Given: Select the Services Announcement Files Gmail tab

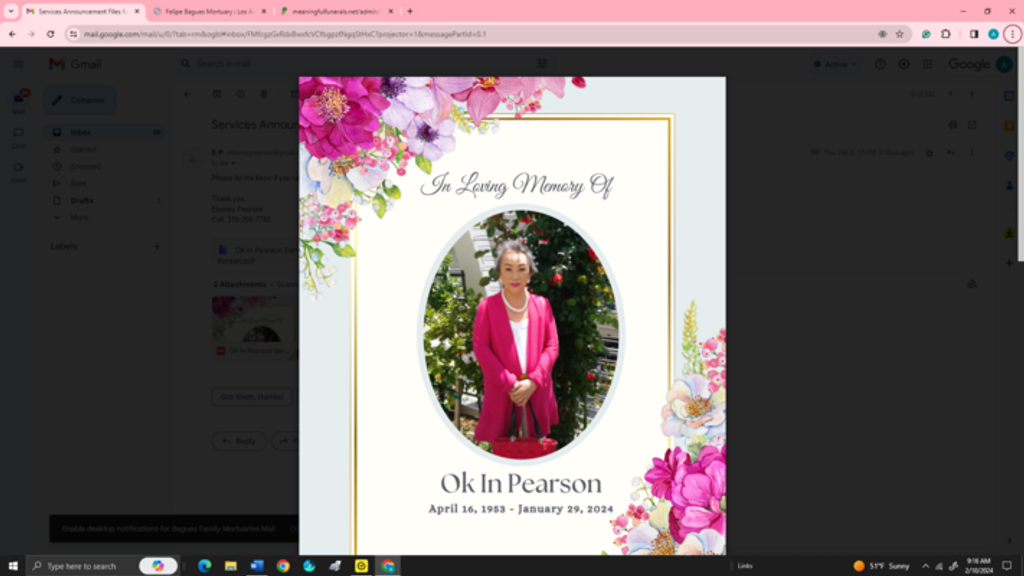Looking at the screenshot, I should tap(82, 11).
